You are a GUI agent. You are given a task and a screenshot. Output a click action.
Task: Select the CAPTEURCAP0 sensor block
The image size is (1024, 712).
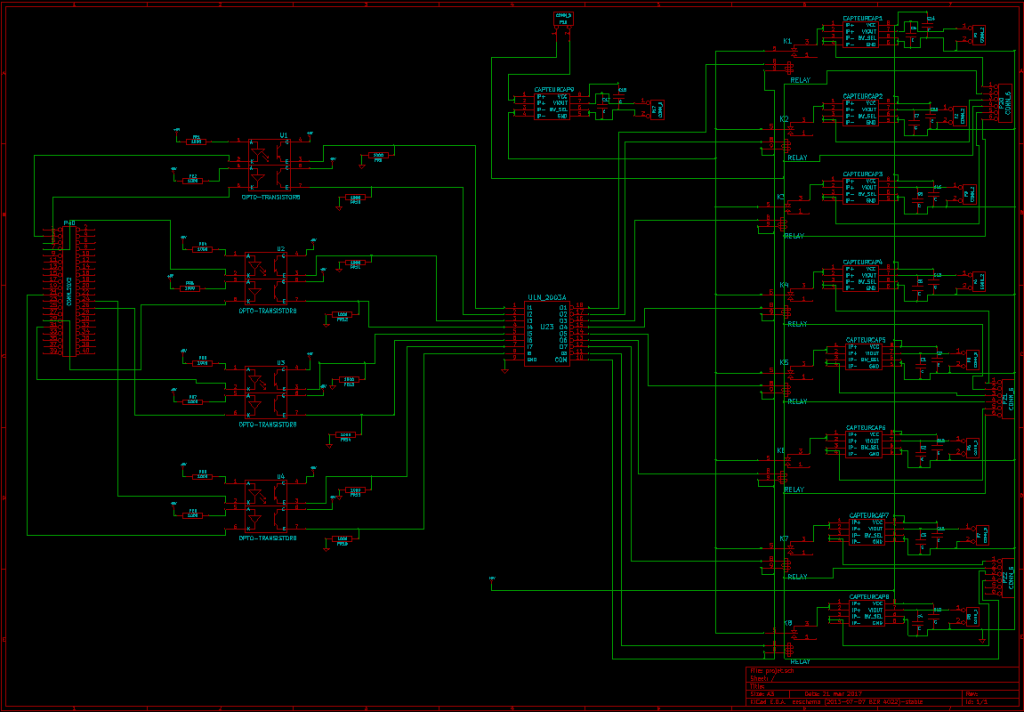[552, 106]
